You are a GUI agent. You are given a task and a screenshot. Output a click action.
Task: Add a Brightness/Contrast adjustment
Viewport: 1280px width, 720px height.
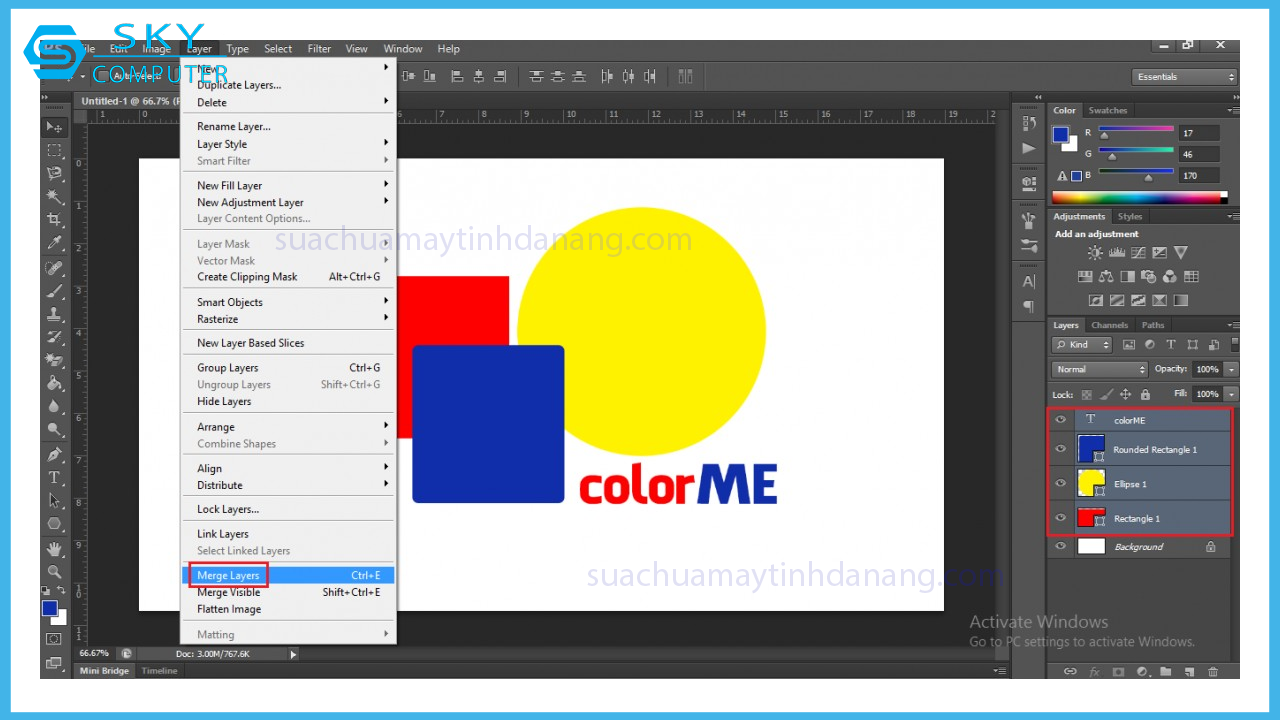point(1095,253)
